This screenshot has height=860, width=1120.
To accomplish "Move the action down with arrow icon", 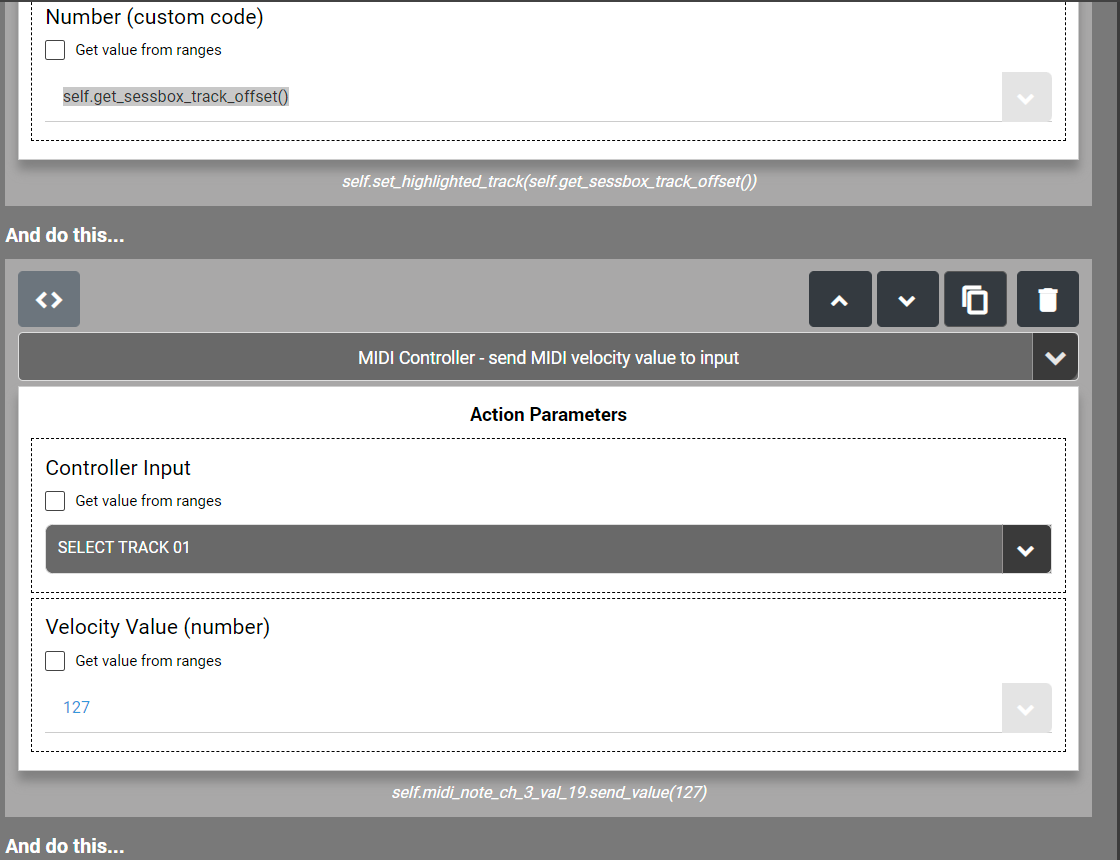I will point(907,299).
